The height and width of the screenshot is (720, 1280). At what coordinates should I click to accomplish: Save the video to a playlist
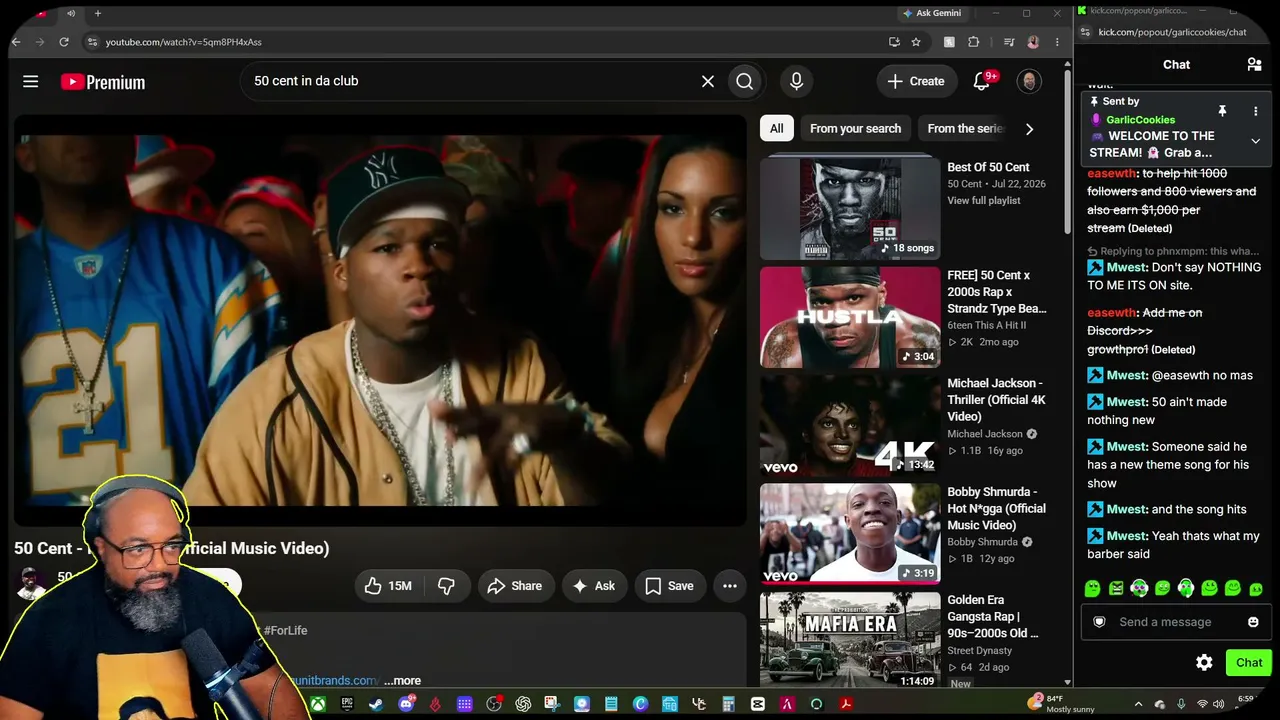669,586
